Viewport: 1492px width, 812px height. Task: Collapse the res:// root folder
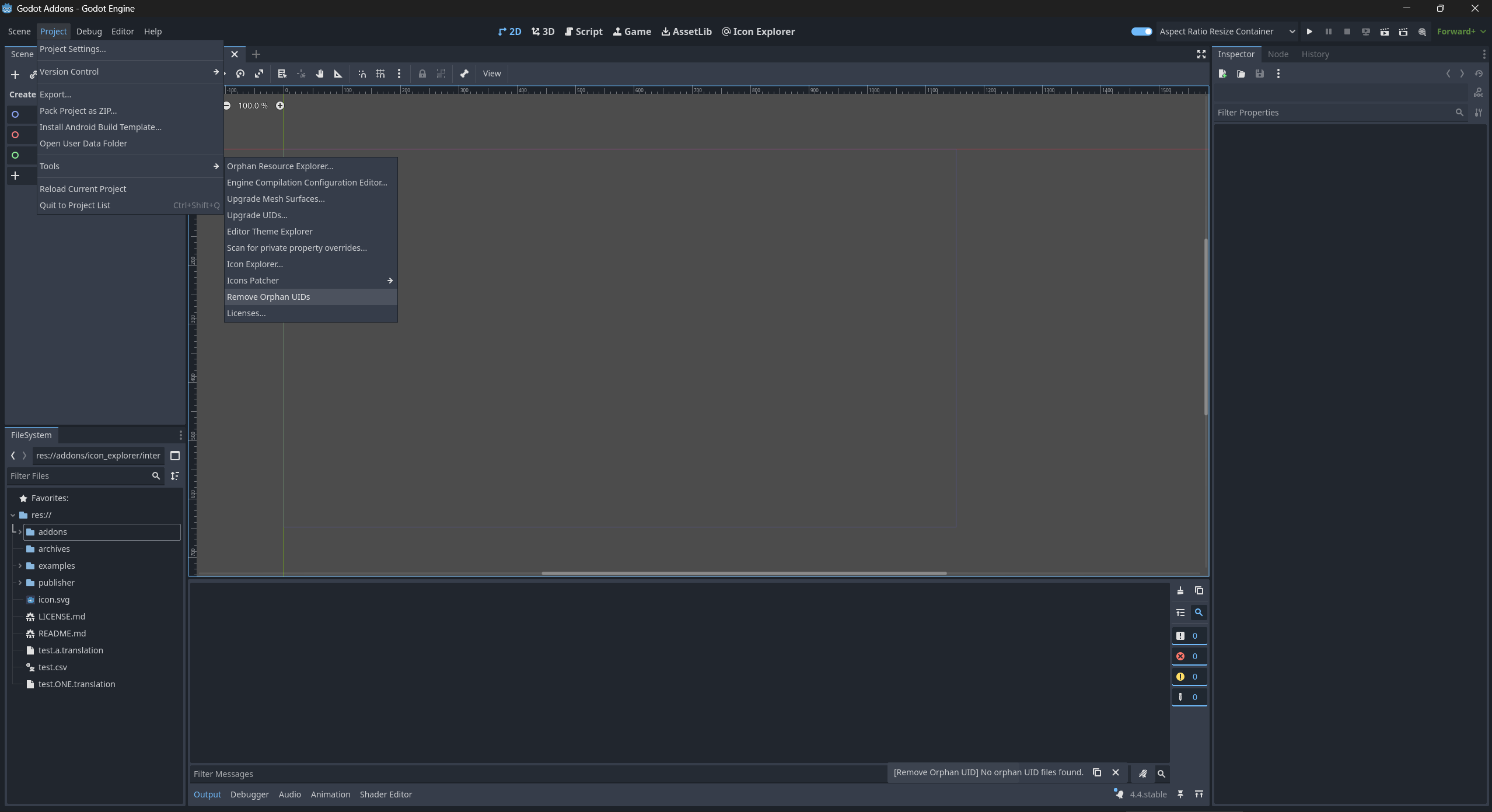coord(13,515)
